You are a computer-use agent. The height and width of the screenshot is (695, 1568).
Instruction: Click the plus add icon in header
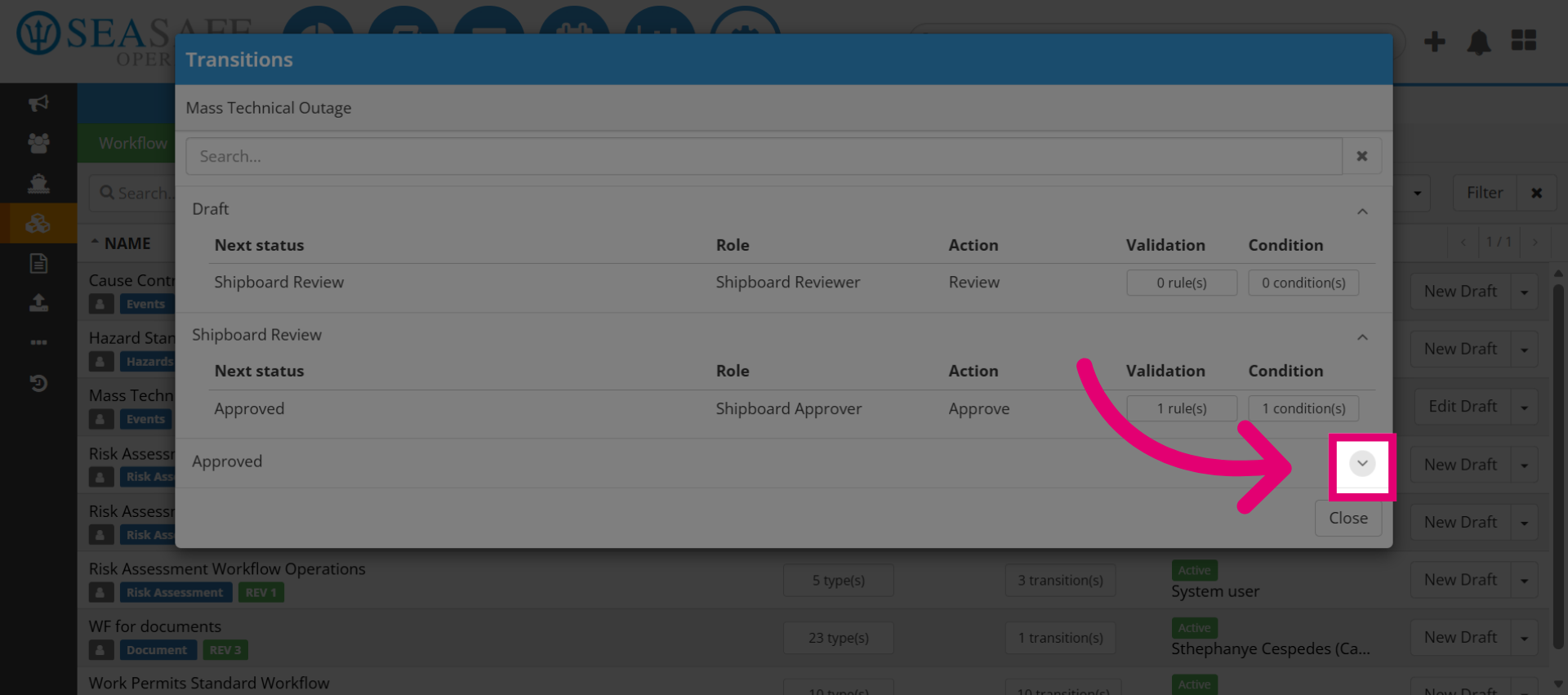coord(1435,42)
